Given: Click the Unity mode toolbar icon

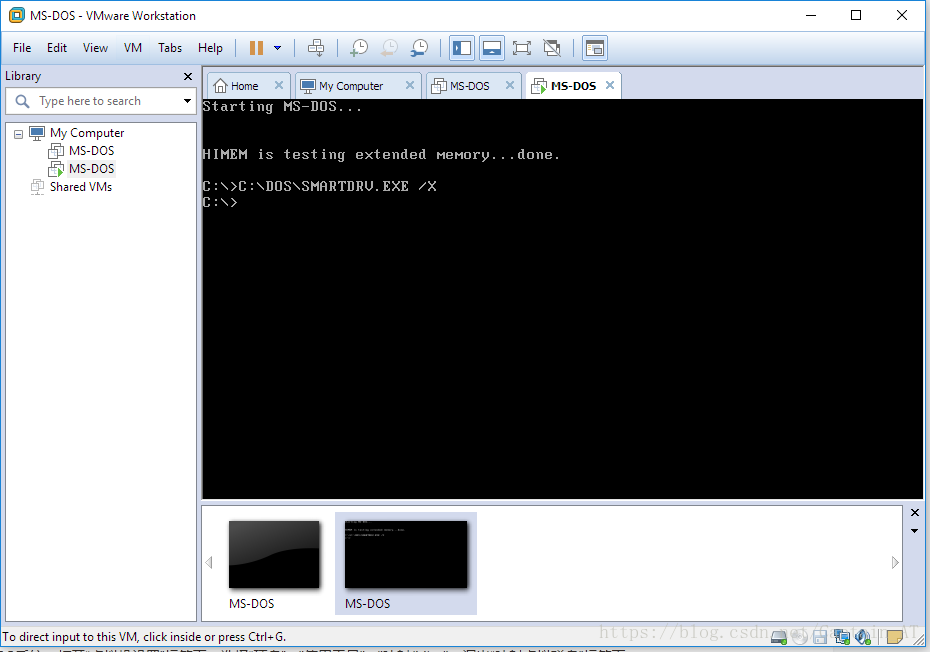Looking at the screenshot, I should pyautogui.click(x=552, y=48).
